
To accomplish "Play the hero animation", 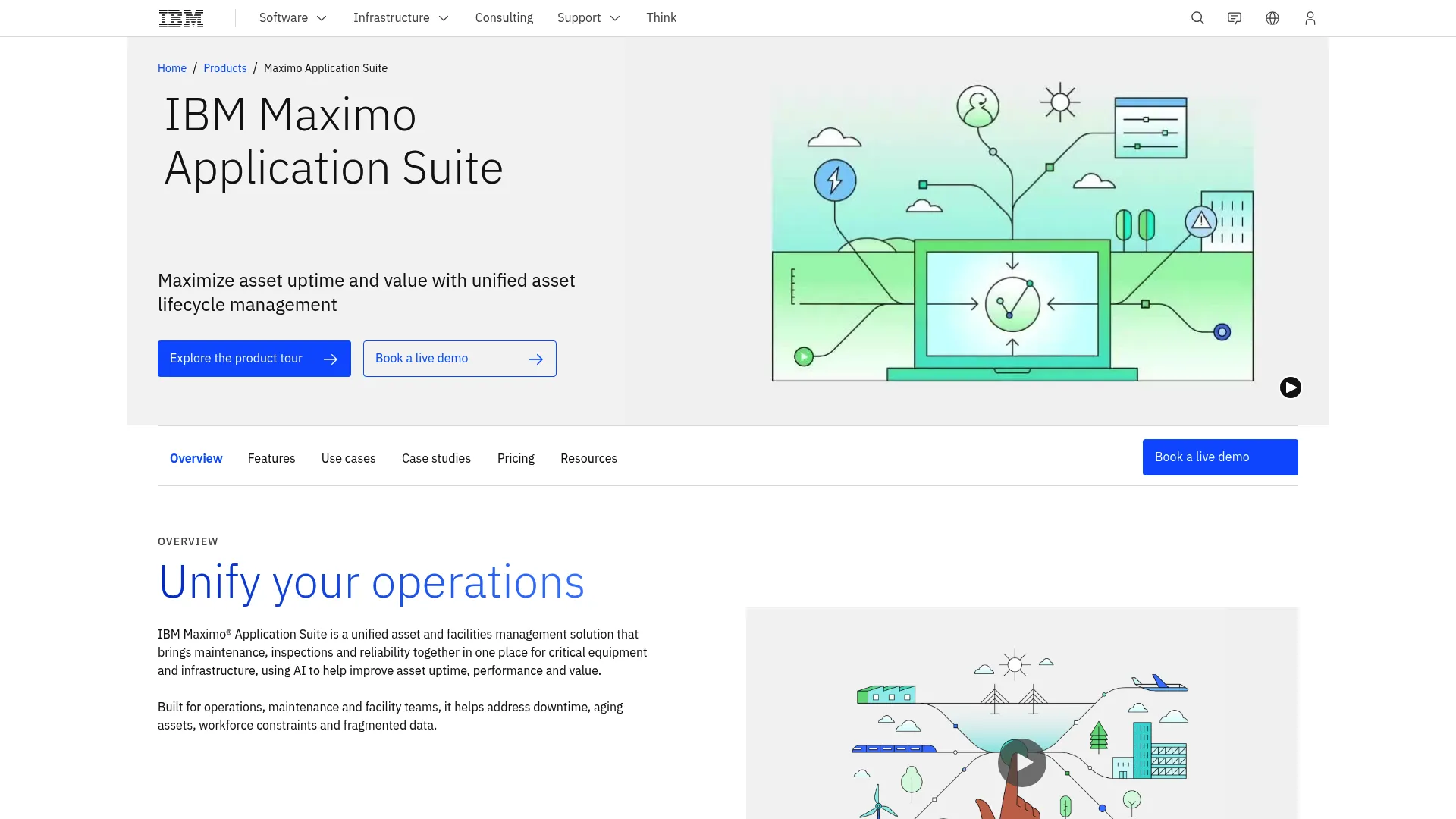I will coord(1291,388).
